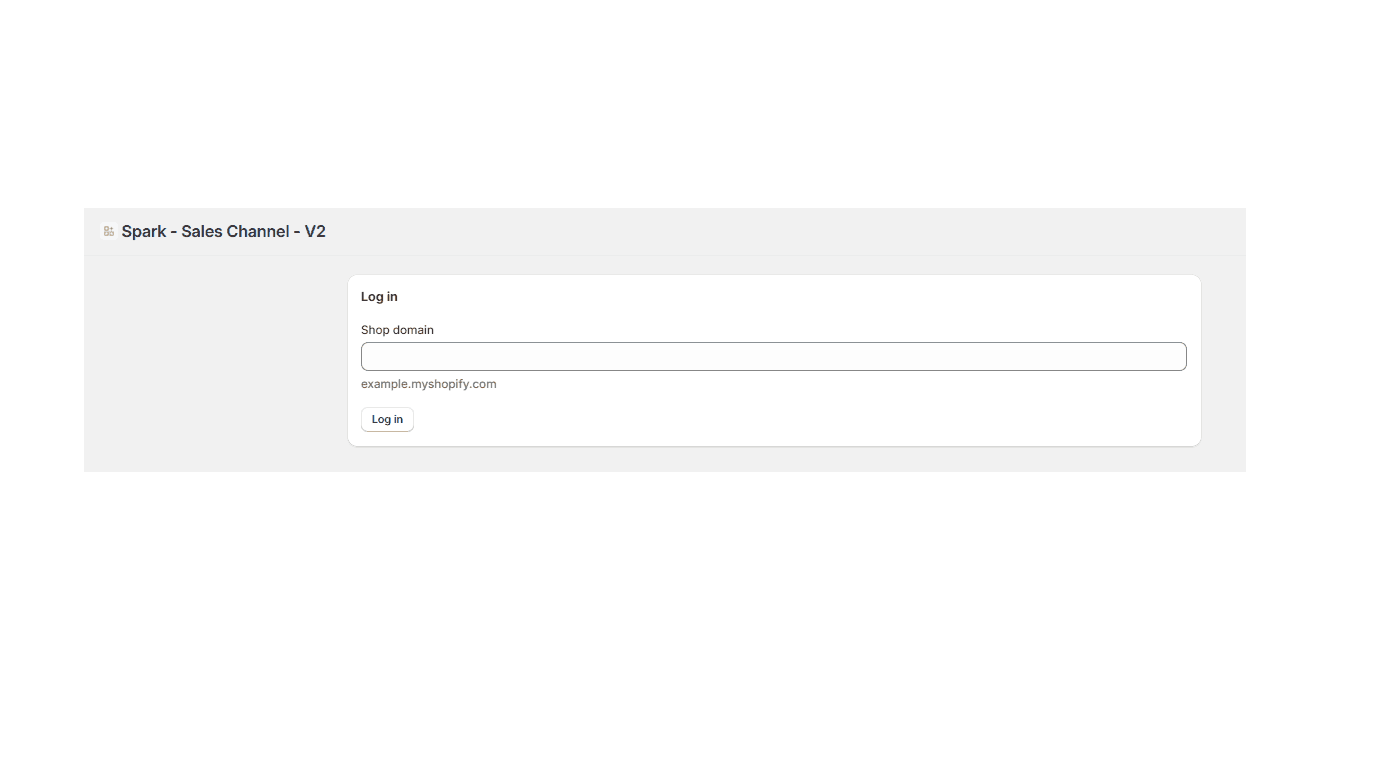Viewport: 1396px width, 758px height.
Task: Click the small icon left of Spark
Action: coord(108,231)
